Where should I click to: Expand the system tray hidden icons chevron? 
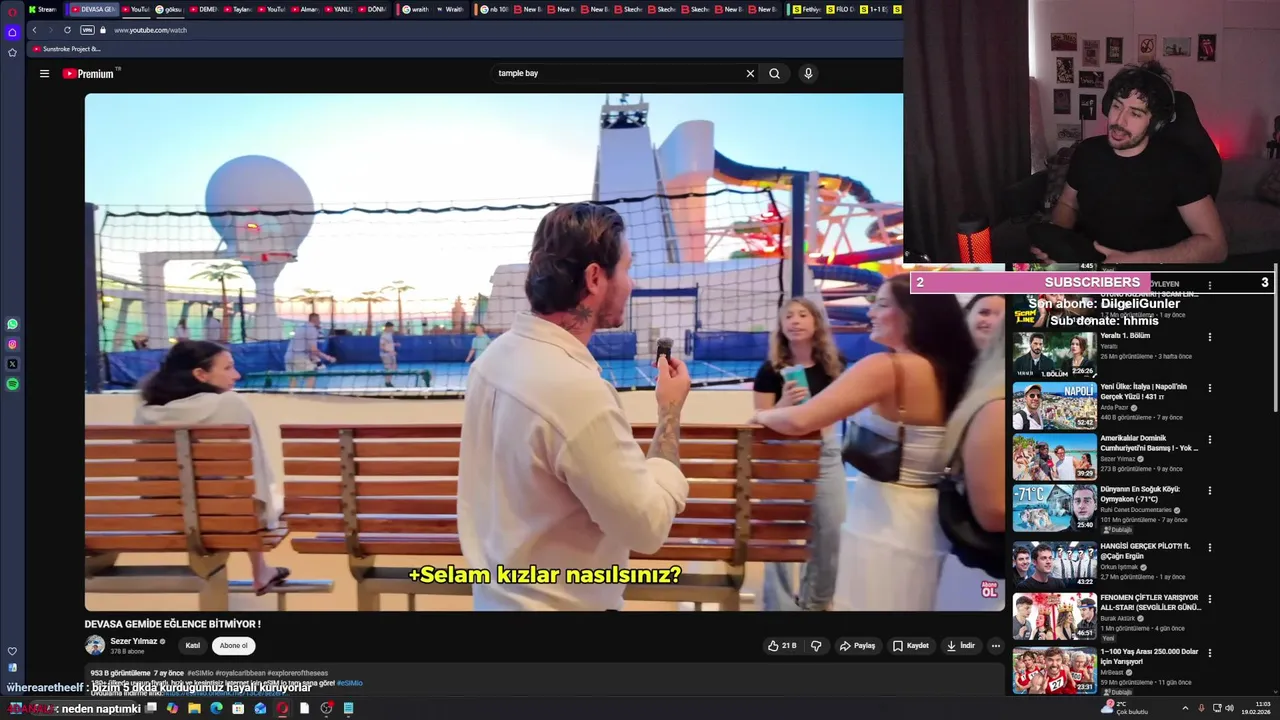(x=1185, y=708)
